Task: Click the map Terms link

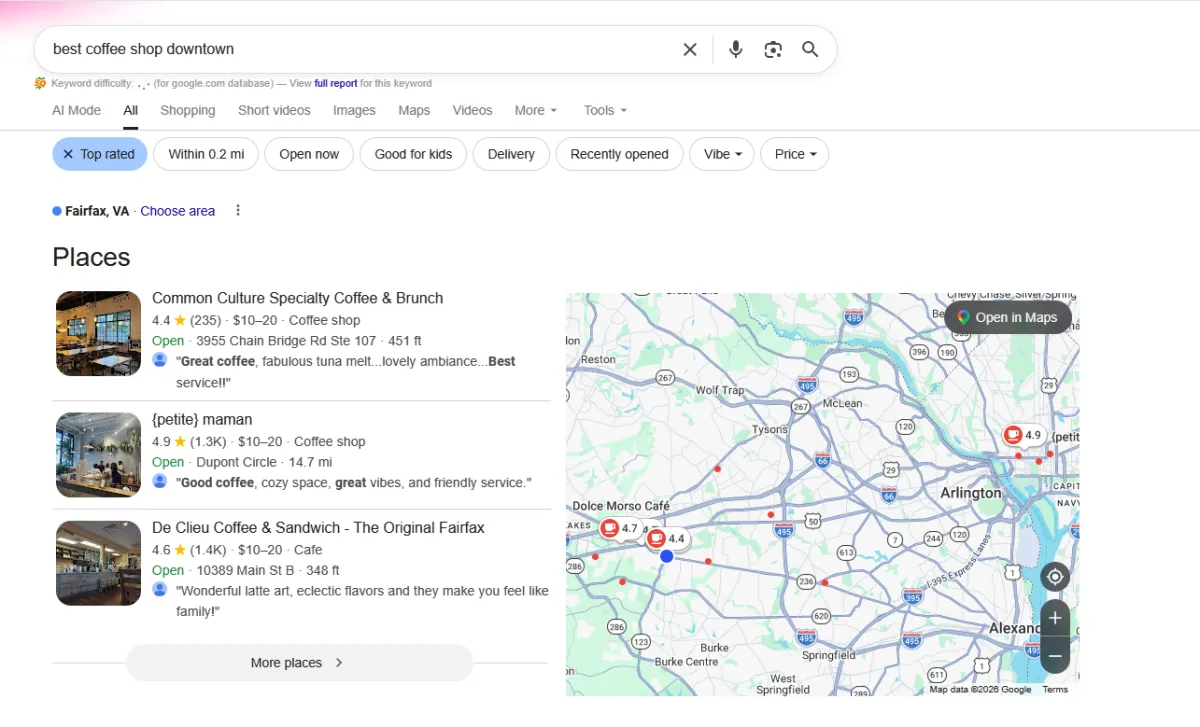Action: point(1055,689)
